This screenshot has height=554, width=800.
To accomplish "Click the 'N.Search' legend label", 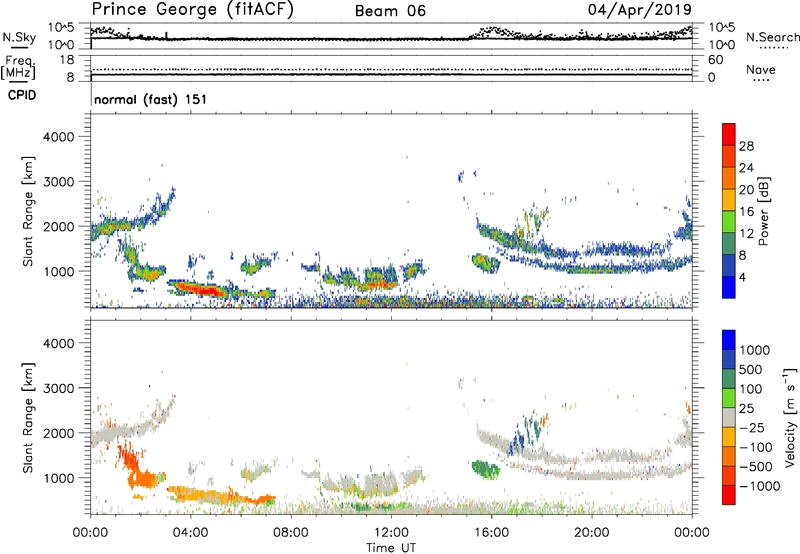I will click(x=773, y=37).
